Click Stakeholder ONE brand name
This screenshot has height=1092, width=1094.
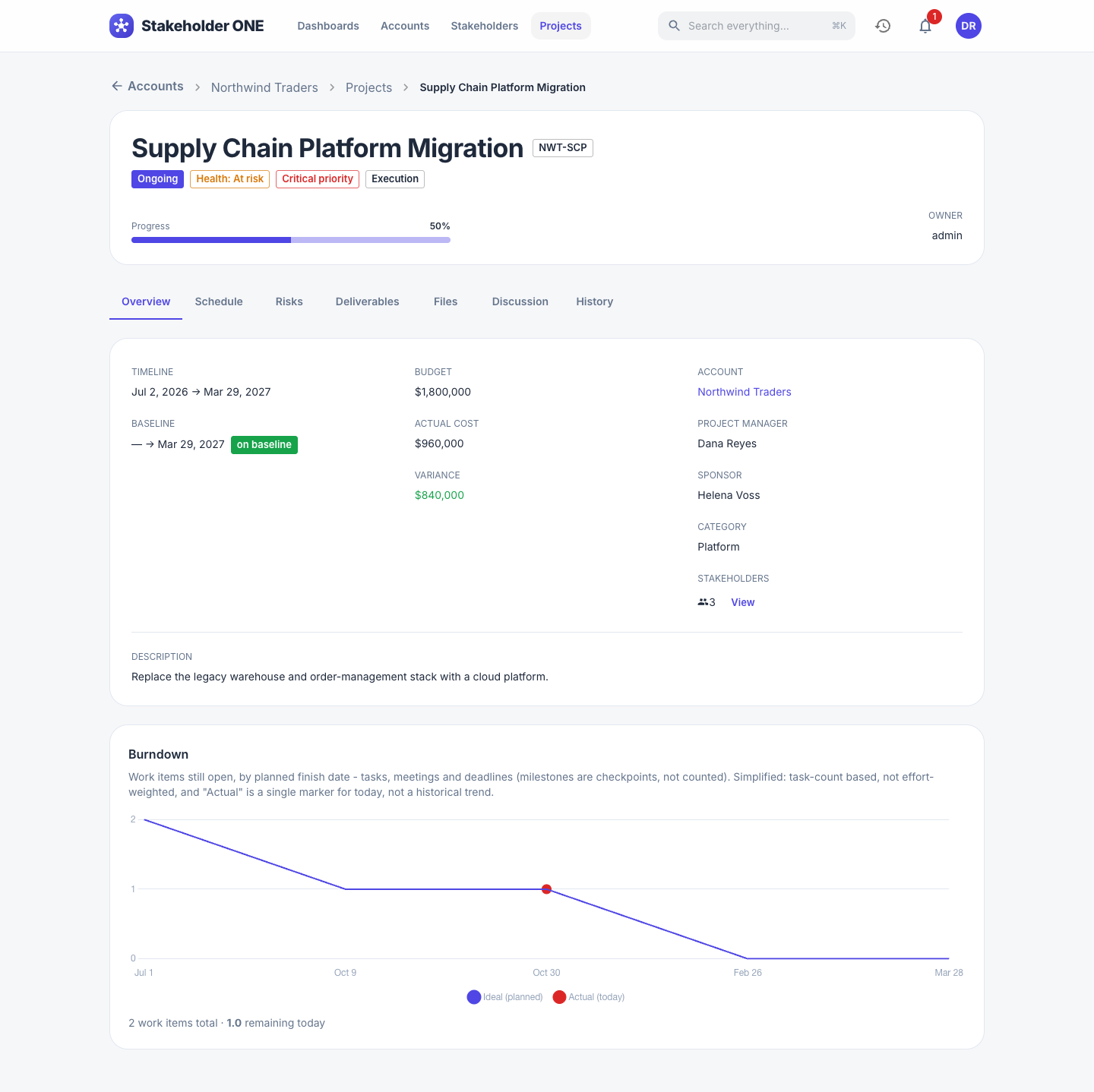[x=203, y=26]
